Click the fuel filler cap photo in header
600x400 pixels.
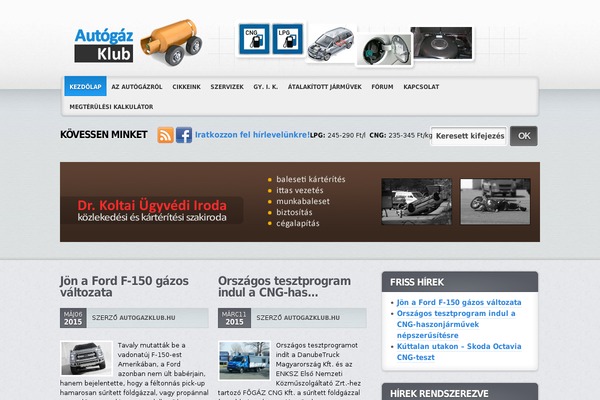(385, 50)
